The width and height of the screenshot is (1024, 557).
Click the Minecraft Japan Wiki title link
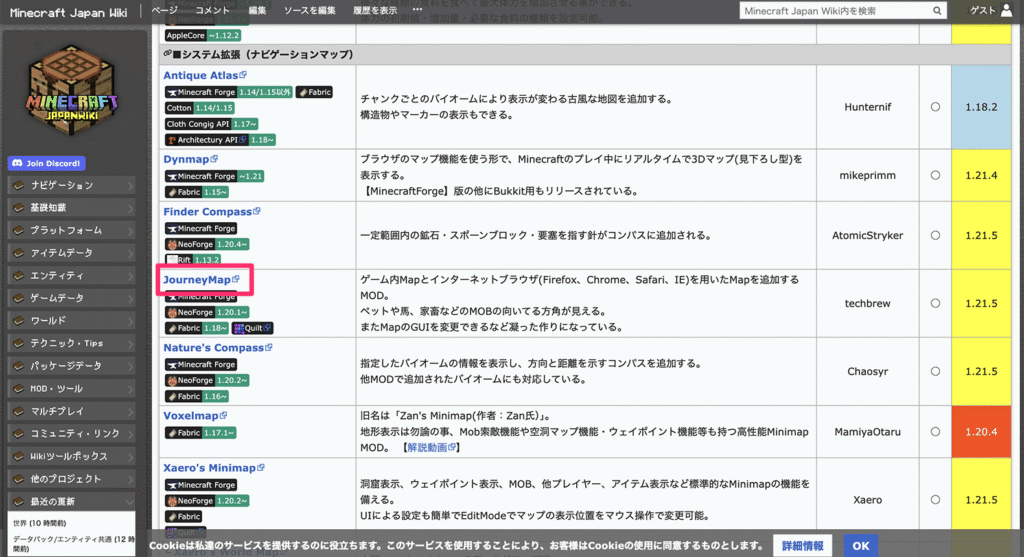pos(69,12)
